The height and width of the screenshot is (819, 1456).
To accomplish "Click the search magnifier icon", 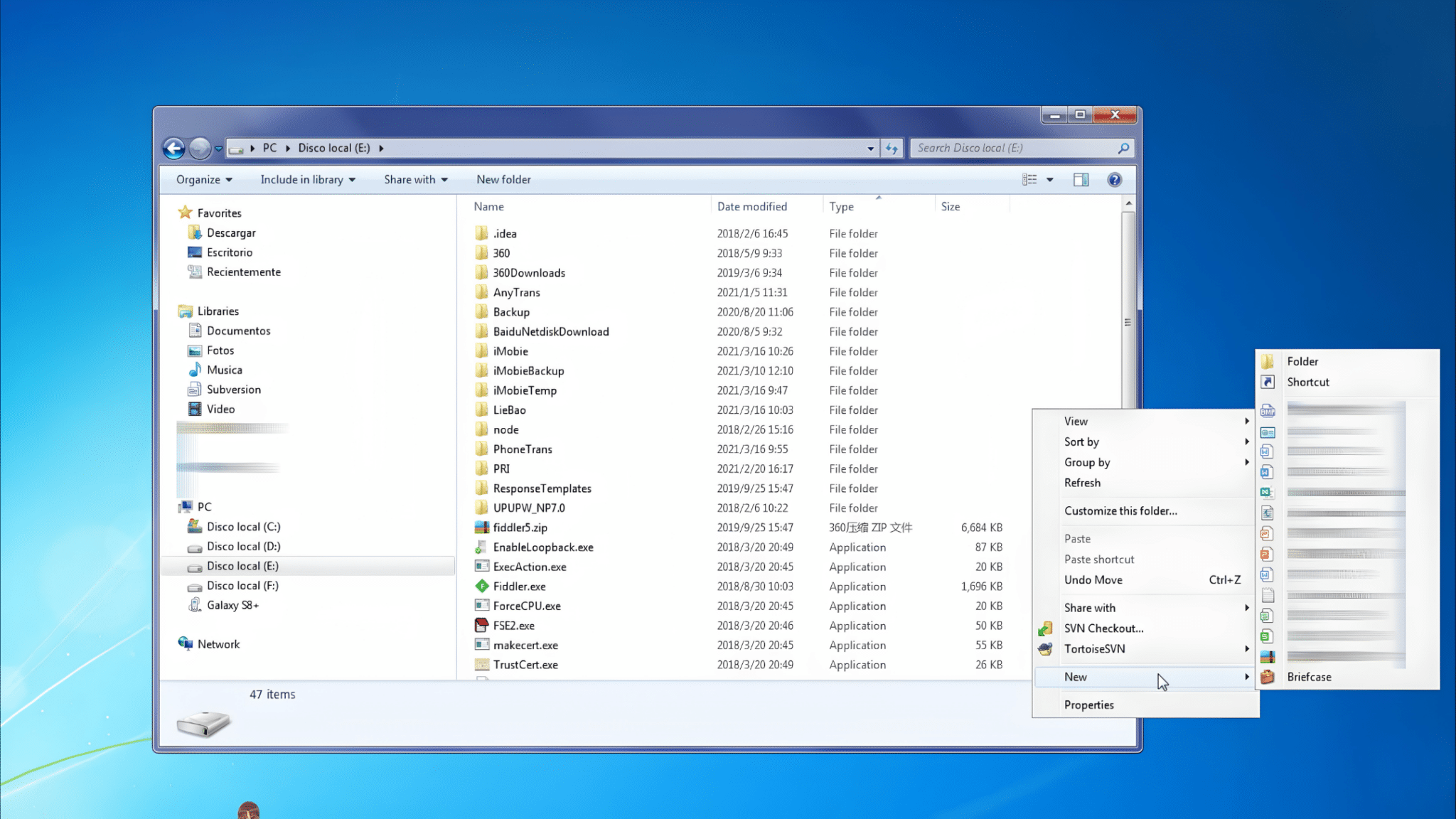I will point(1123,148).
